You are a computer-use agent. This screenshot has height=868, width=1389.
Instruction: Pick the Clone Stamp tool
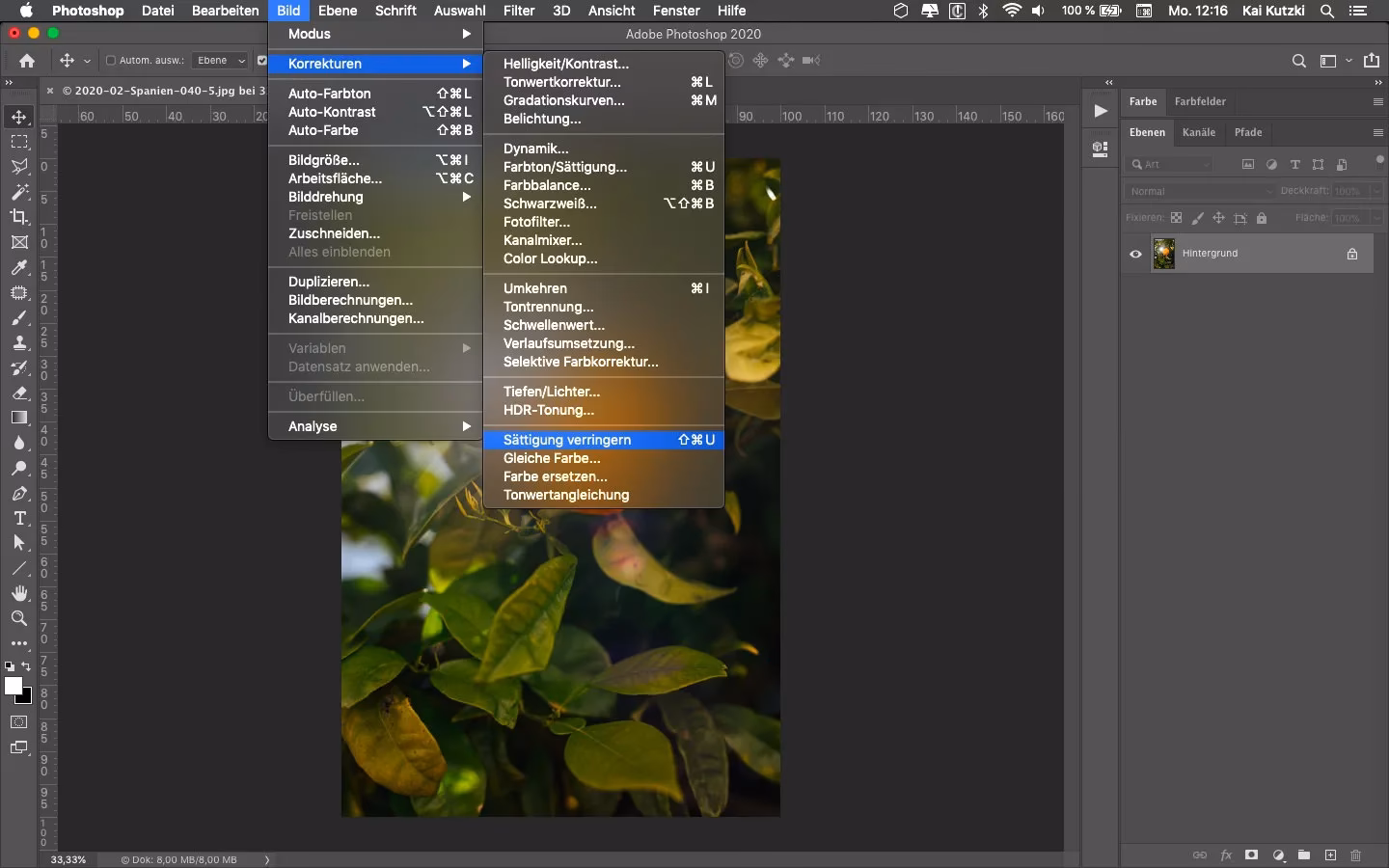point(19,342)
